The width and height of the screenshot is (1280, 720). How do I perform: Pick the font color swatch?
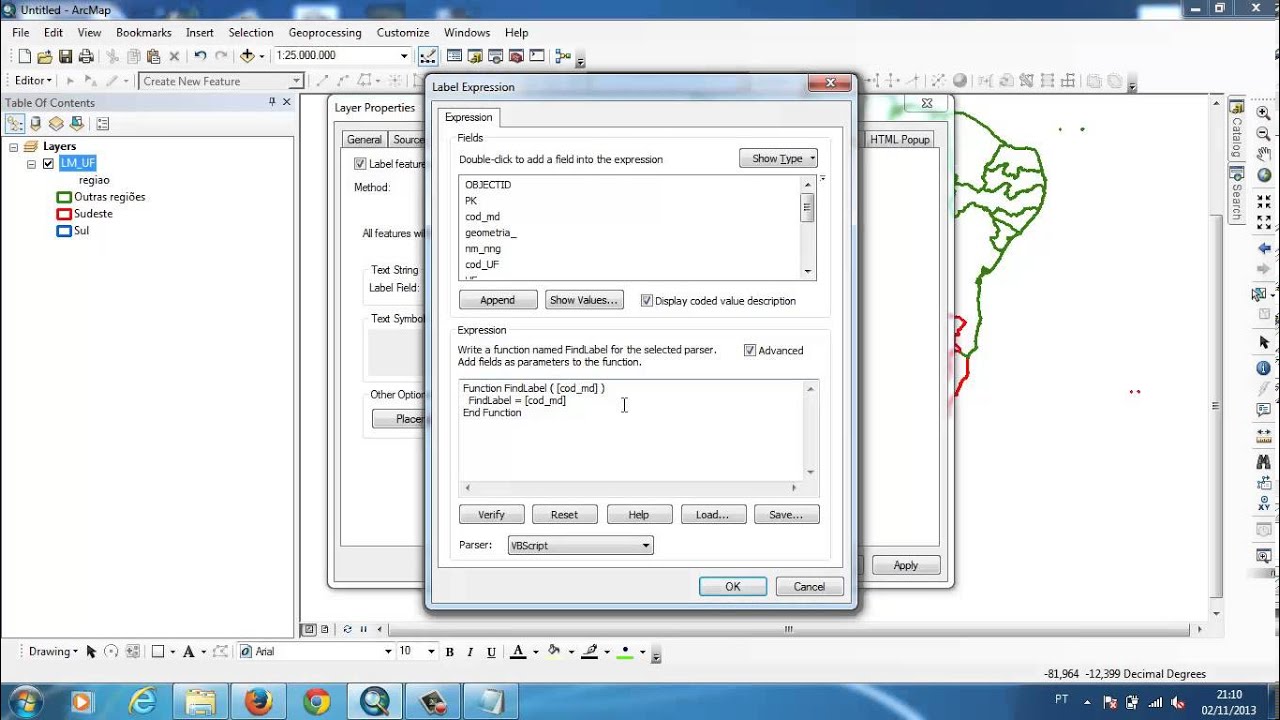click(x=518, y=652)
